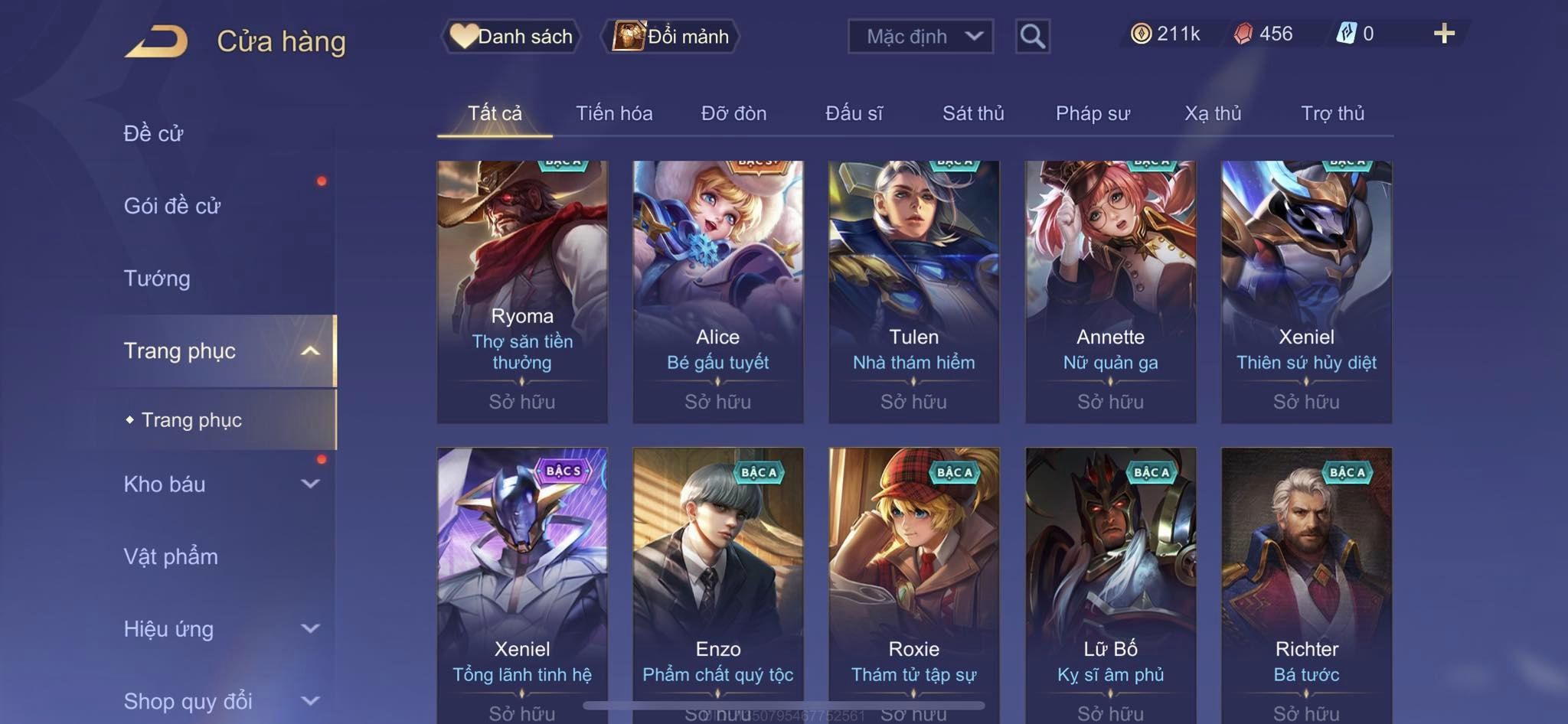The image size is (1568, 724).
Task: Open the Mặc định sort dropdown
Action: 920,36
